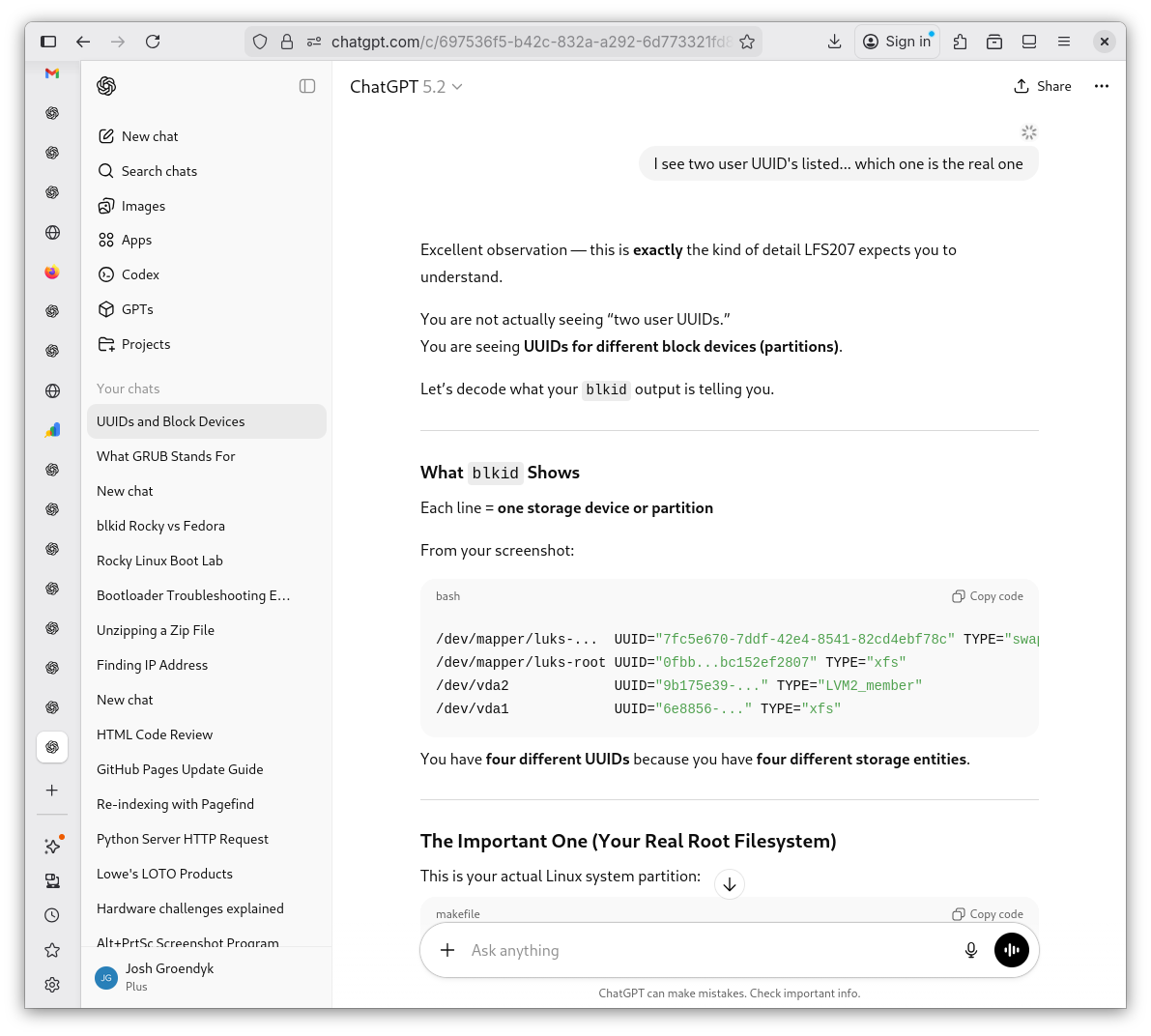Start voice mode with the waveform button
Screen dimensions: 1151x1036
1012,950
